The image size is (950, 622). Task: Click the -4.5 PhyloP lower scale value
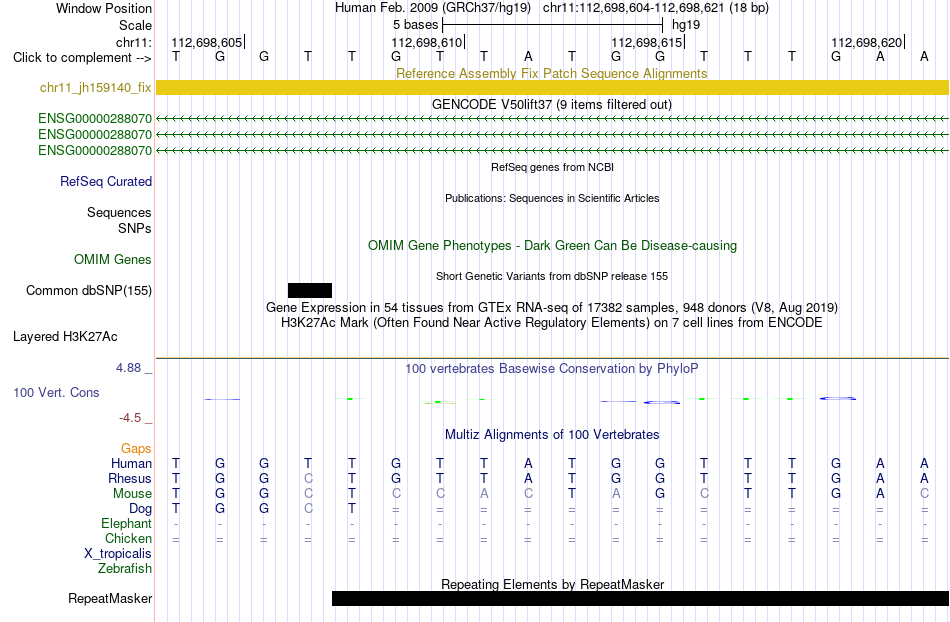pos(130,417)
